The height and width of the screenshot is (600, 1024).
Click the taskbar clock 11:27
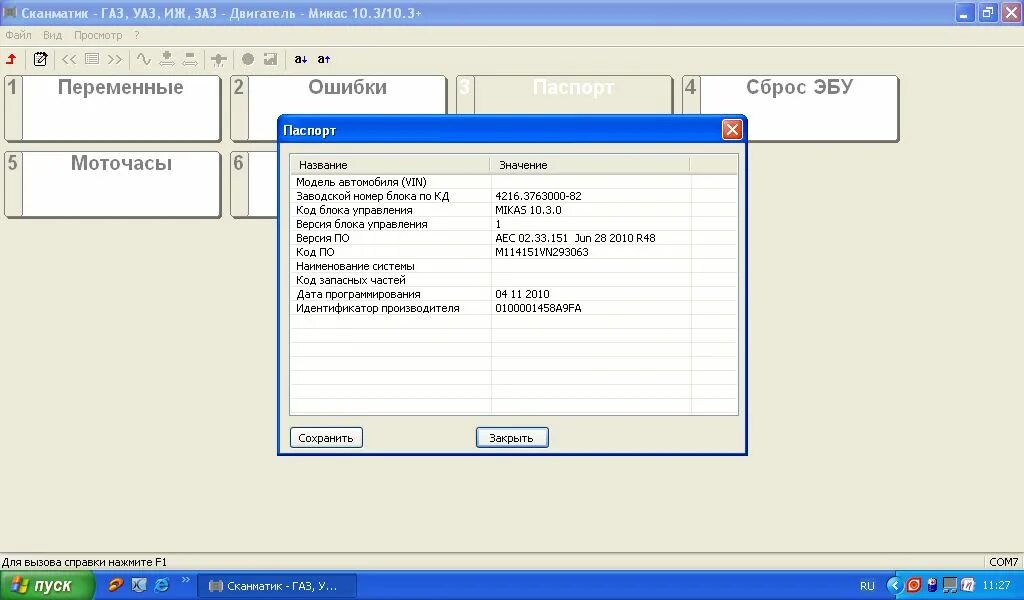pyautogui.click(x=997, y=586)
